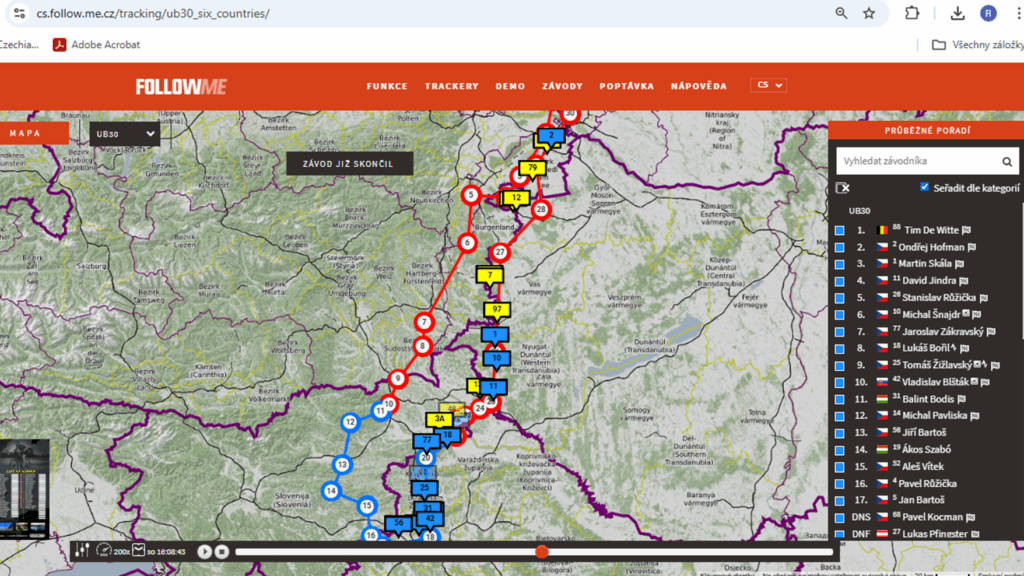Select racer Vladislav Blšták in ranking
Screen dimensions: 1024x576
click(935, 382)
